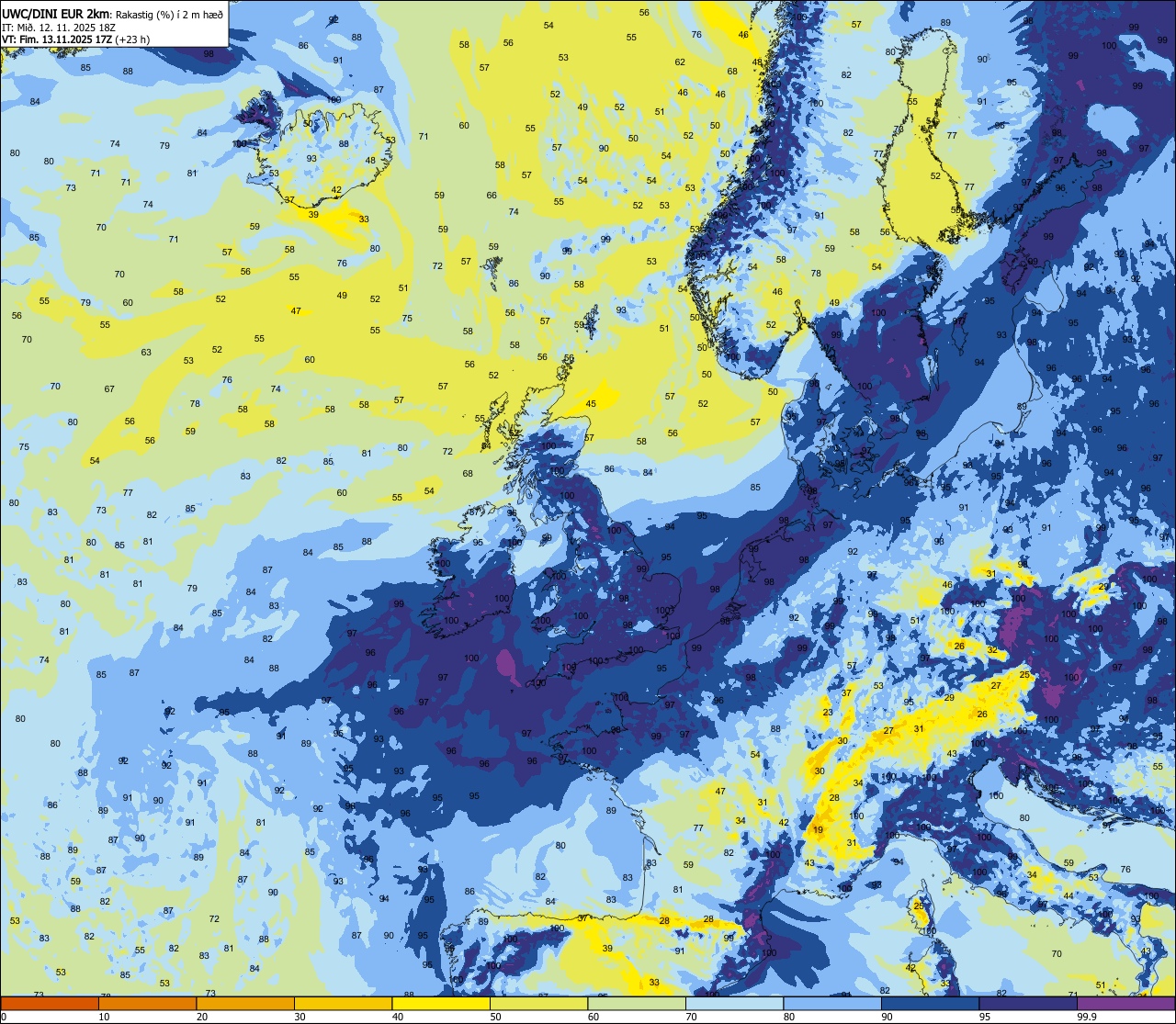
Task: Pick the legend swatch between 50 and 60
Action: (538, 1003)
